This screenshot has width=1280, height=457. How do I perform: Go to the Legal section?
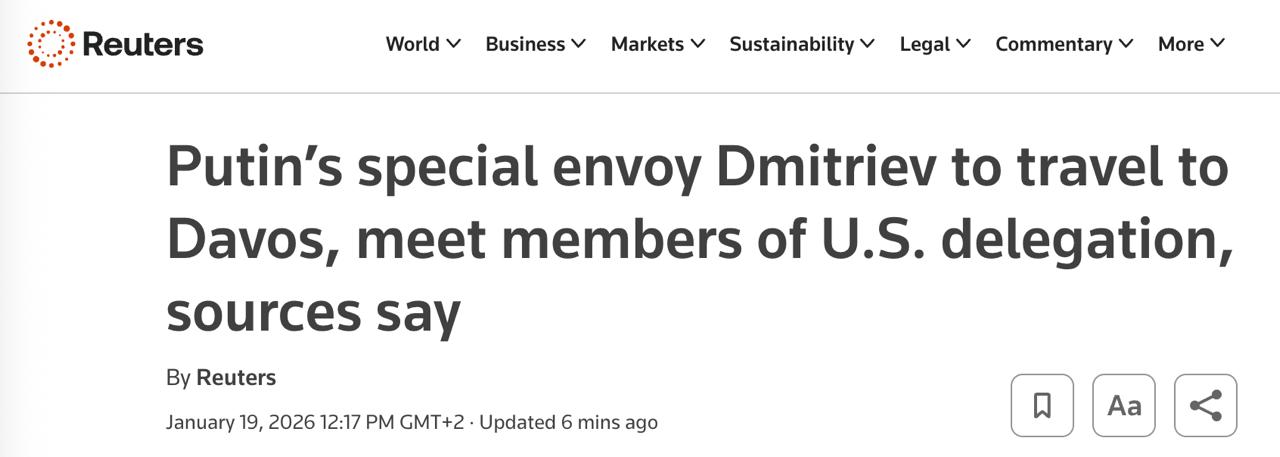[924, 44]
